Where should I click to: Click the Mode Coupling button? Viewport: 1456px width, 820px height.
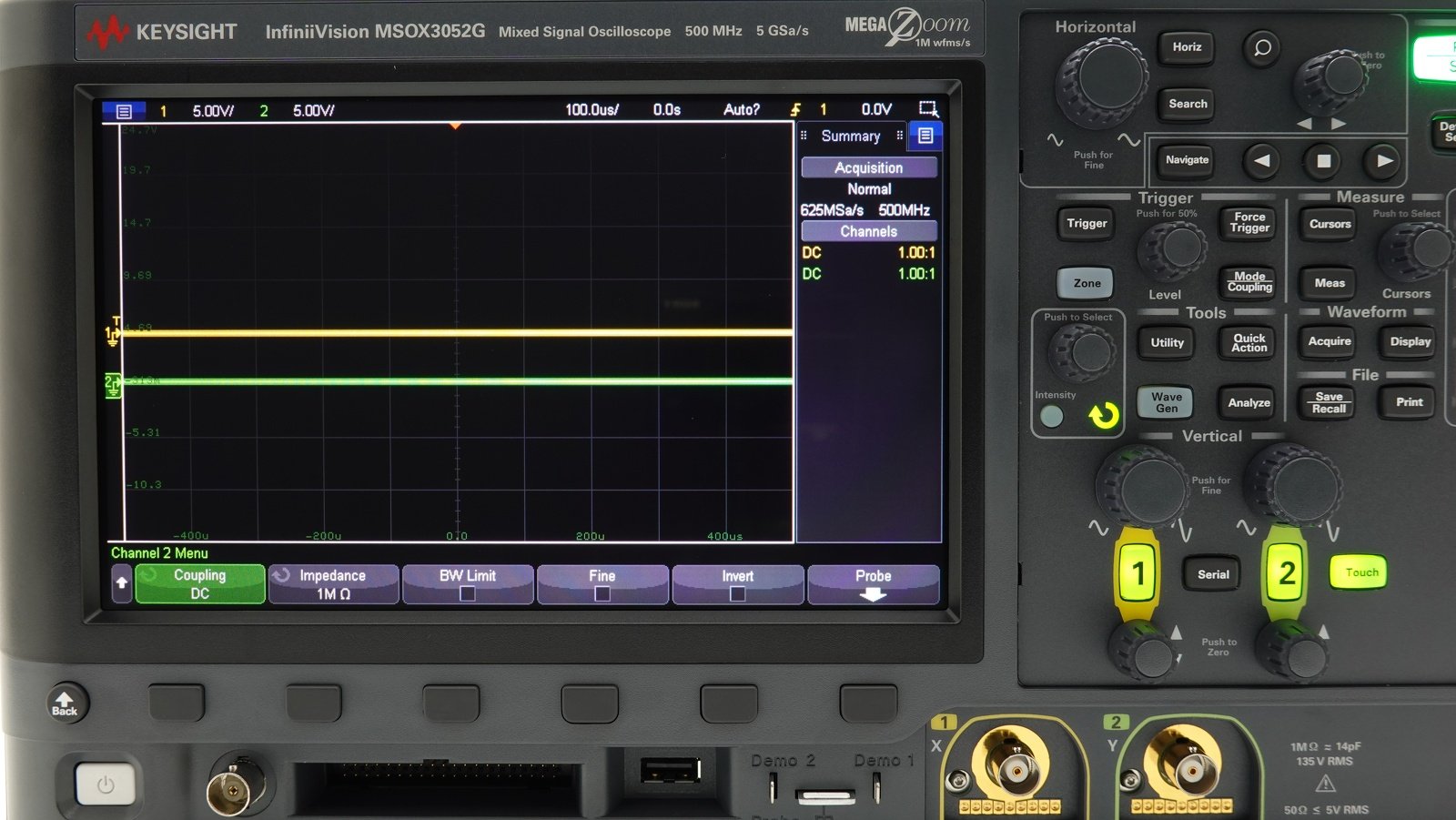(1249, 282)
